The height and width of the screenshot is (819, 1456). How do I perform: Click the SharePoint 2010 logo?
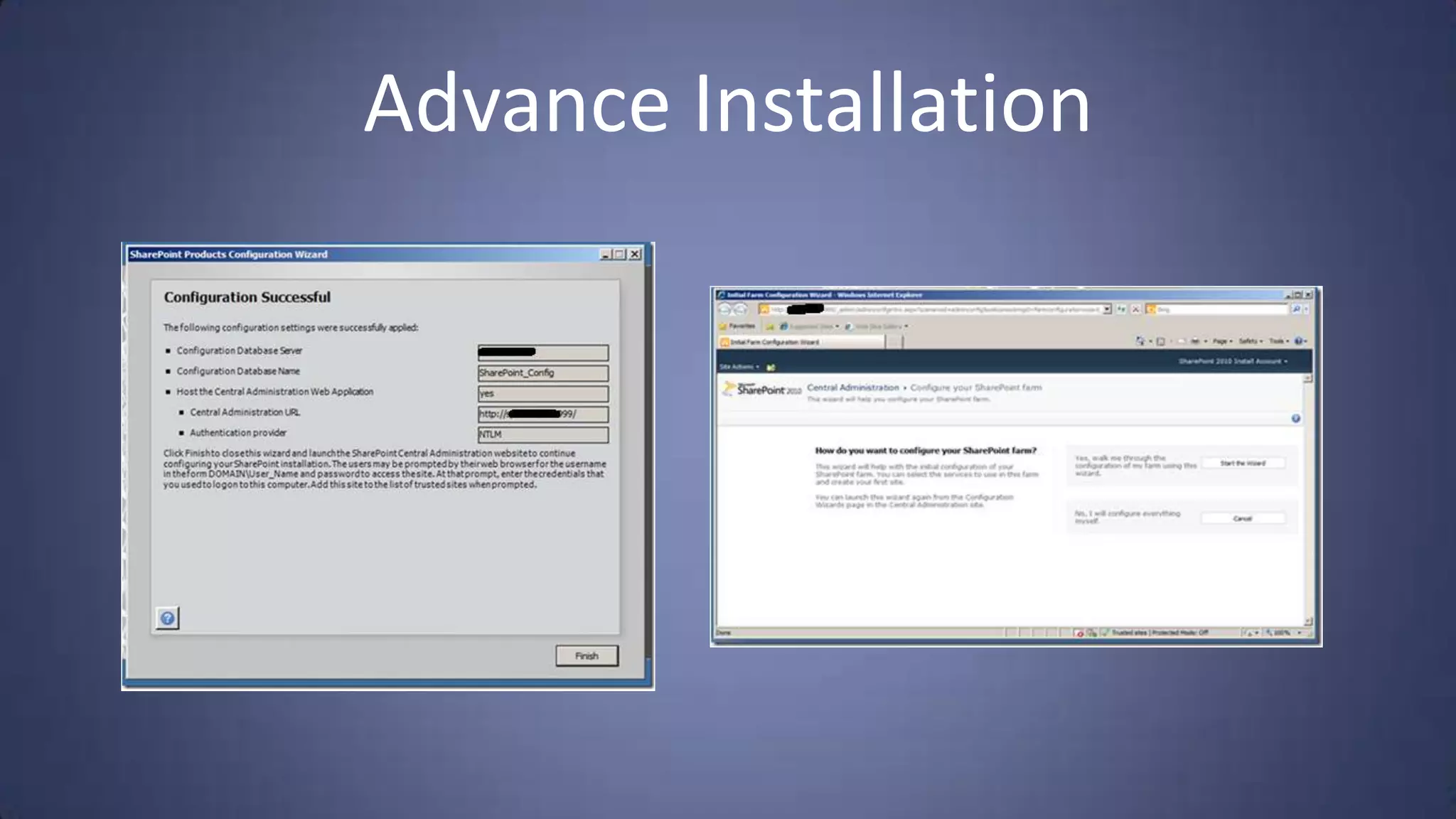point(762,389)
